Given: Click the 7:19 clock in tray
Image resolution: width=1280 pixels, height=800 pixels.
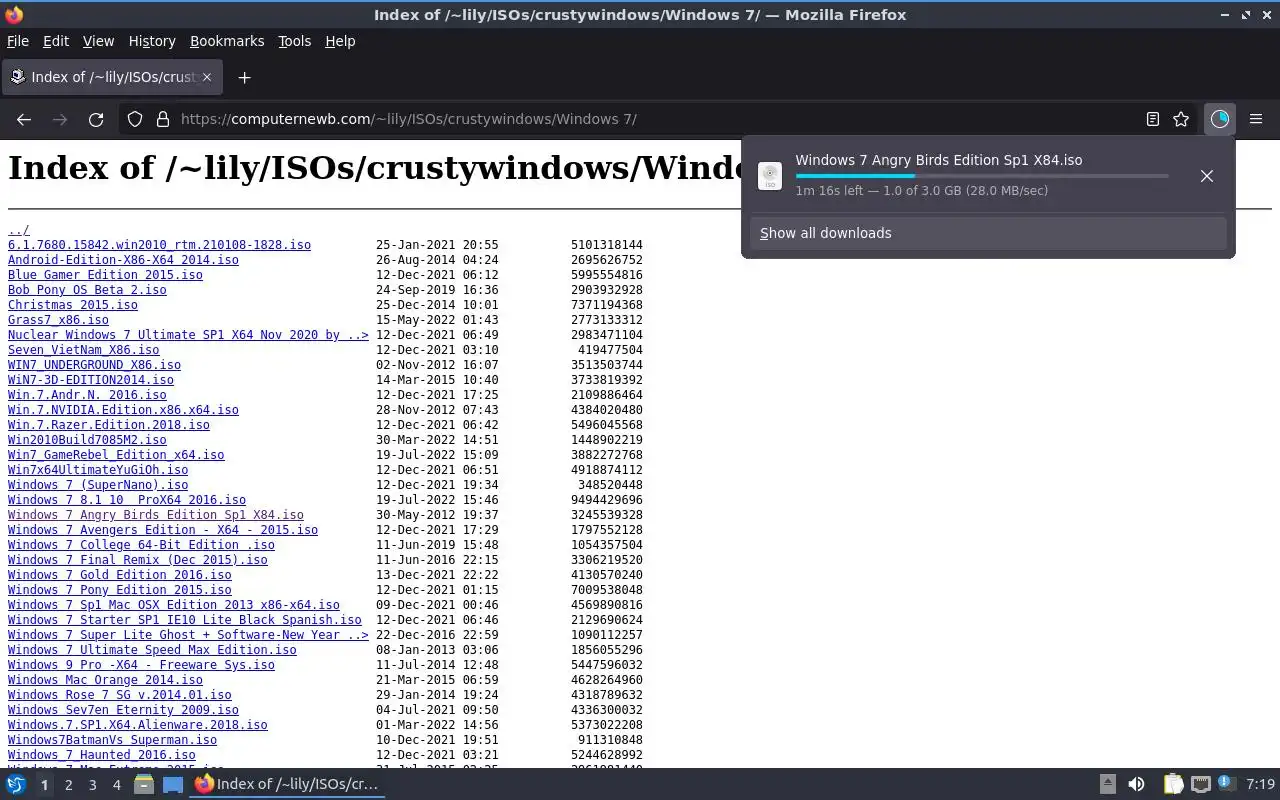Looking at the screenshot, I should 1261,785.
